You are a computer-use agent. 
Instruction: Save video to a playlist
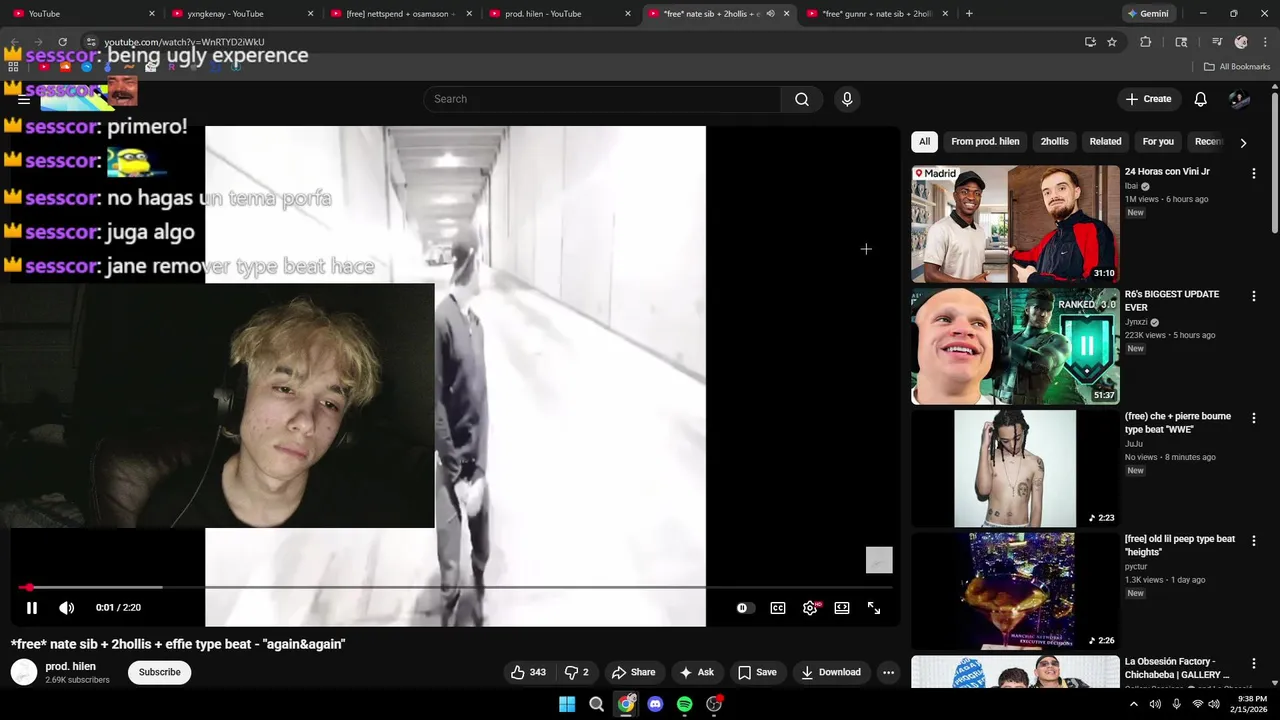[x=757, y=672]
